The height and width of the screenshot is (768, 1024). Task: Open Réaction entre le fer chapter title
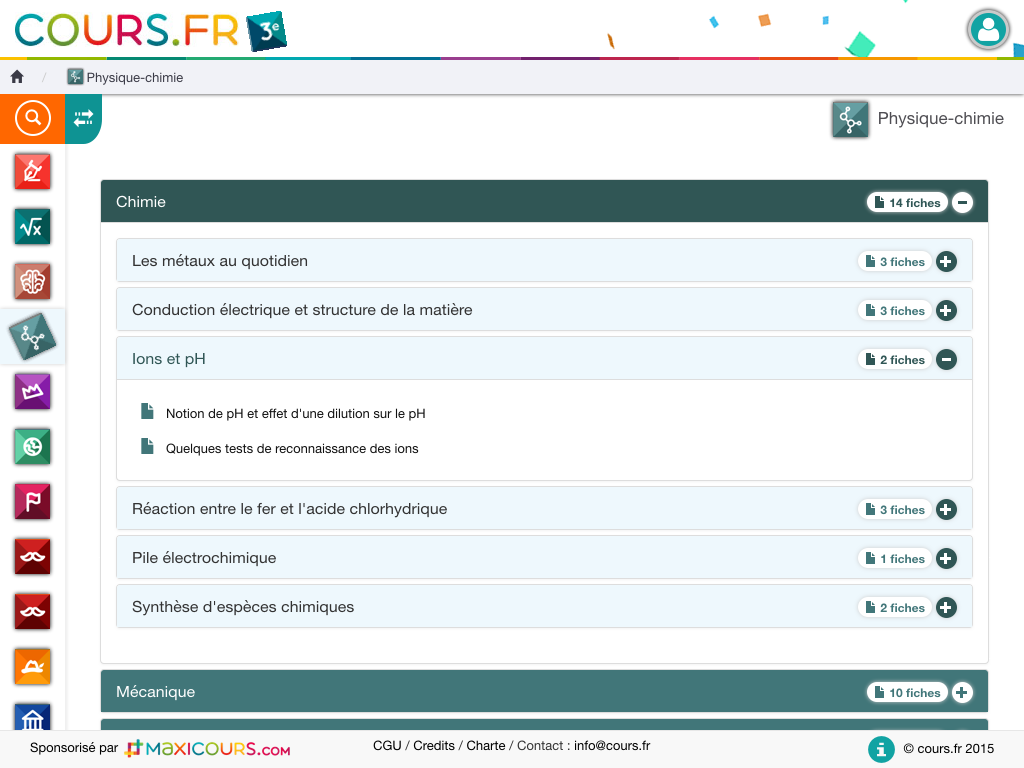[x=289, y=509]
